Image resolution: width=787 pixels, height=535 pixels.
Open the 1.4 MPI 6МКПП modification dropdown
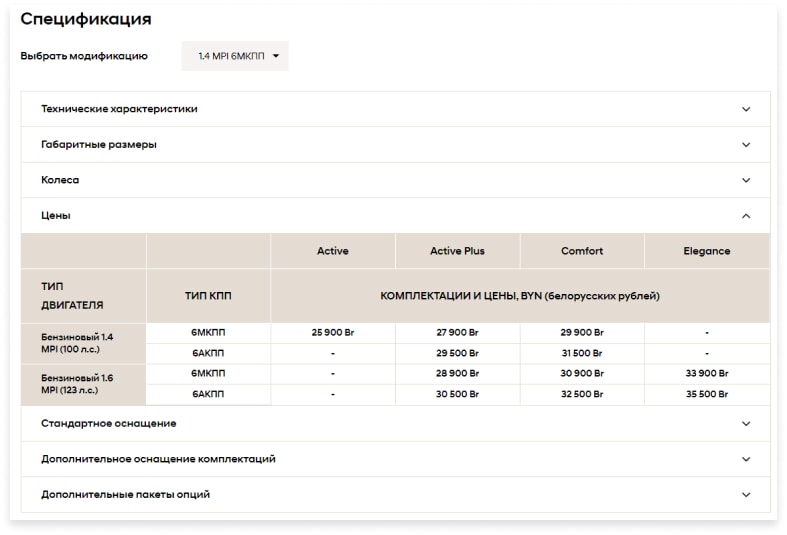[235, 56]
